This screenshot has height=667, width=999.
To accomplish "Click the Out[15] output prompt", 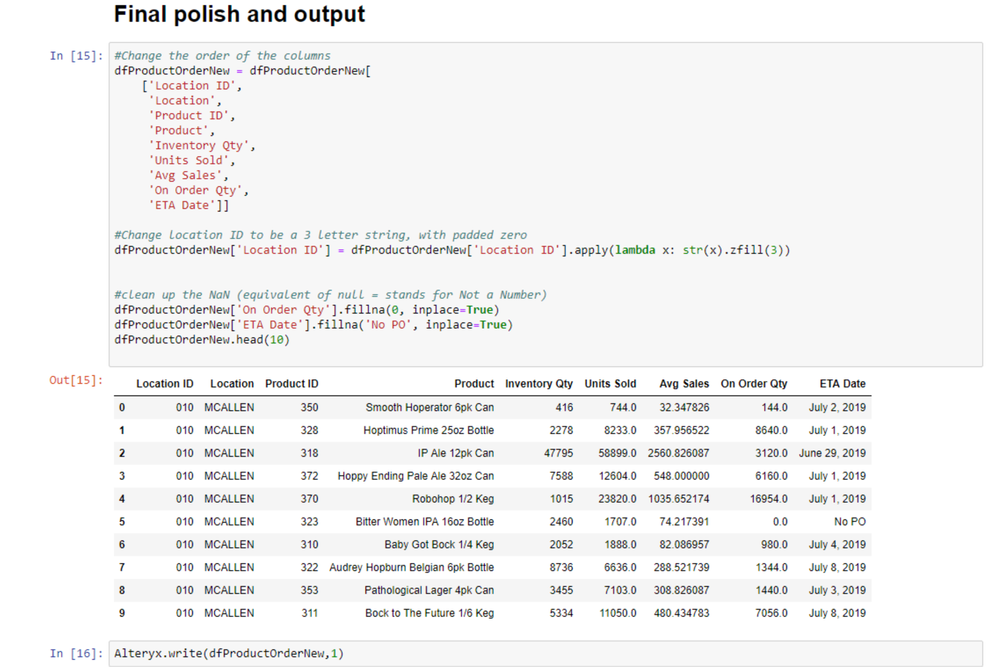I will [x=76, y=381].
